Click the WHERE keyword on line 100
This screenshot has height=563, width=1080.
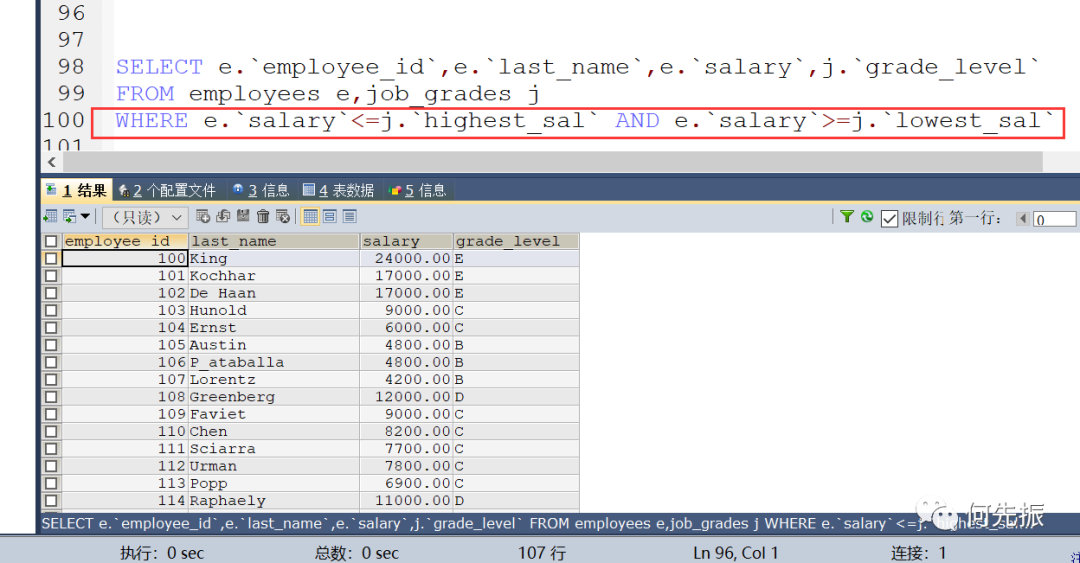click(x=152, y=121)
